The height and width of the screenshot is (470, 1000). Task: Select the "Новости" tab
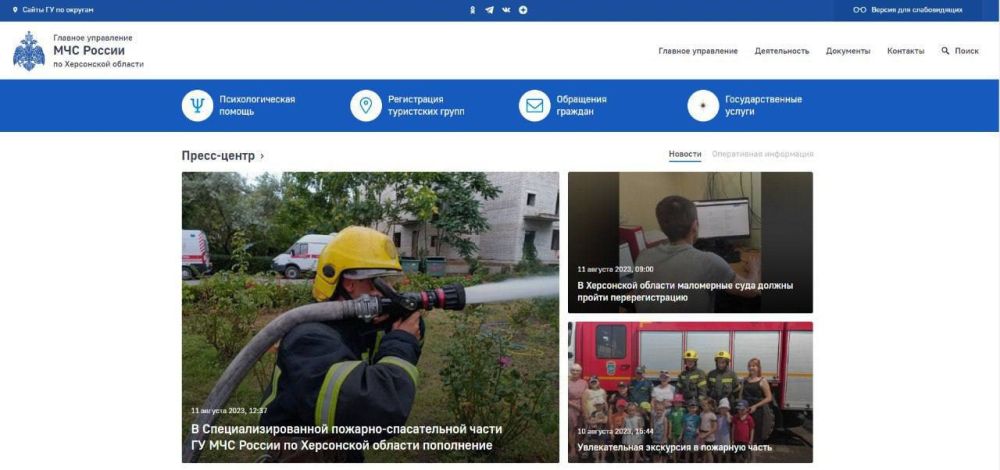click(x=685, y=154)
